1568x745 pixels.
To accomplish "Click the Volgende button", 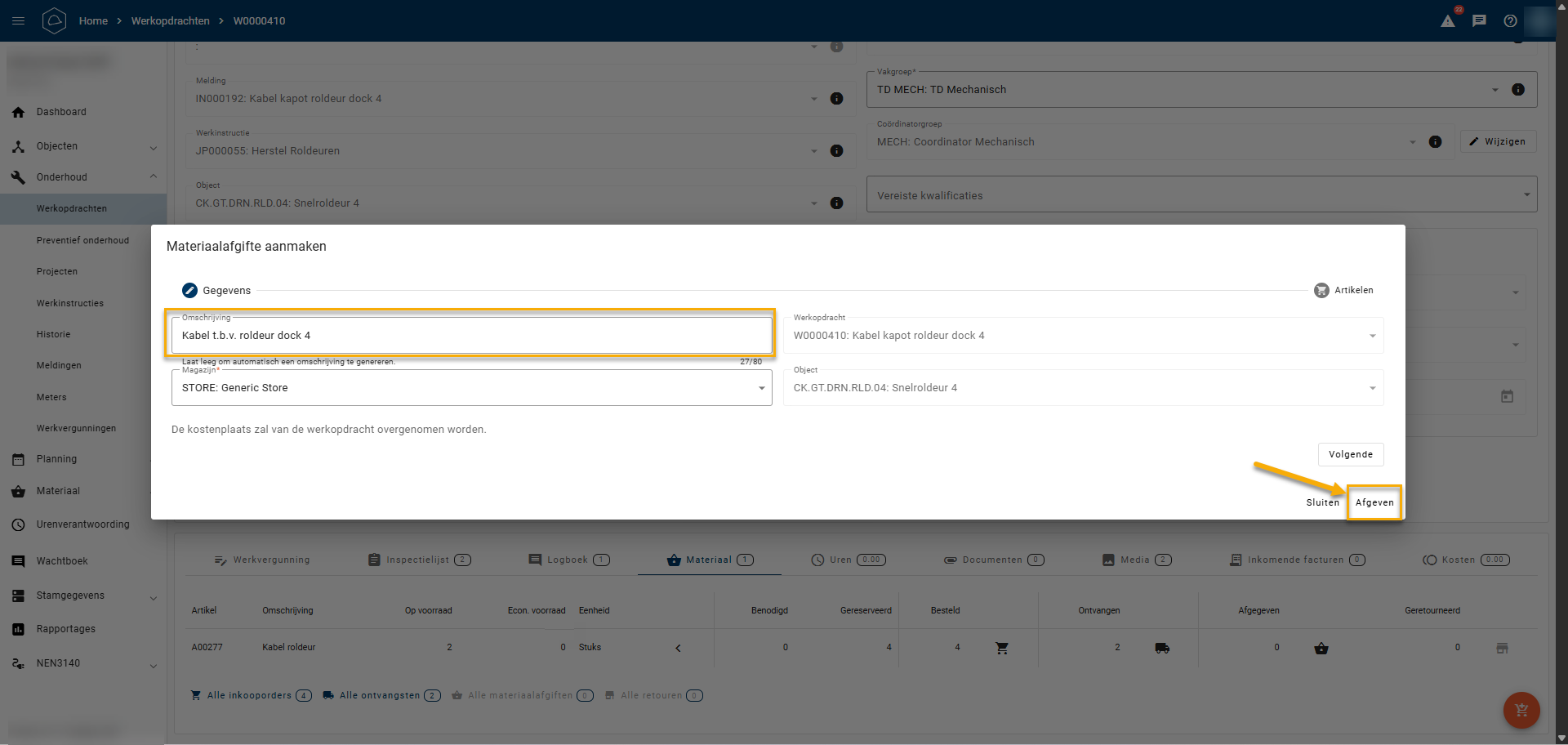I will coord(1350,455).
